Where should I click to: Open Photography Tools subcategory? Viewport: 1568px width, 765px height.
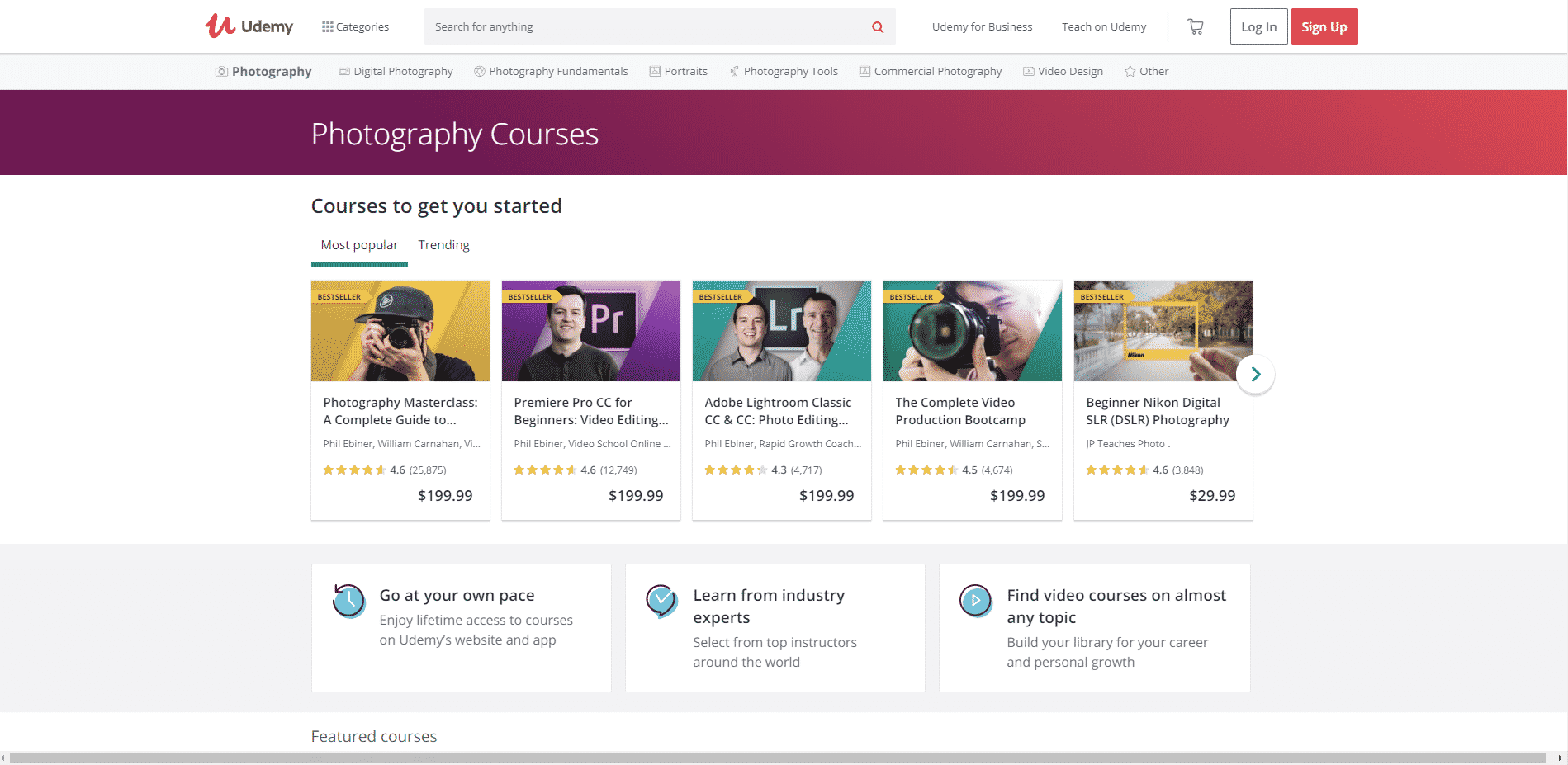pos(784,72)
